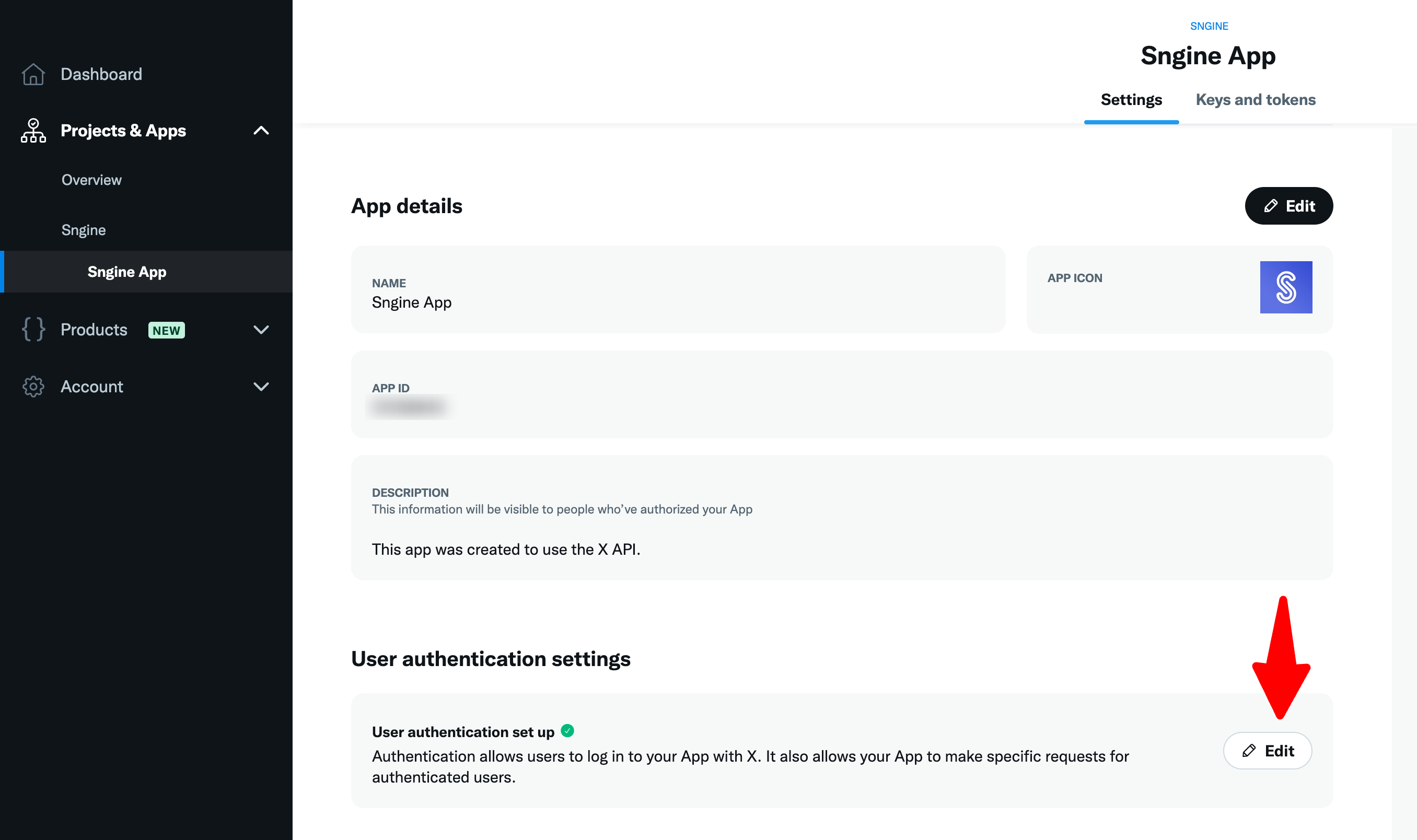Click pencil icon in App details Edit
1417x840 pixels.
click(x=1270, y=206)
